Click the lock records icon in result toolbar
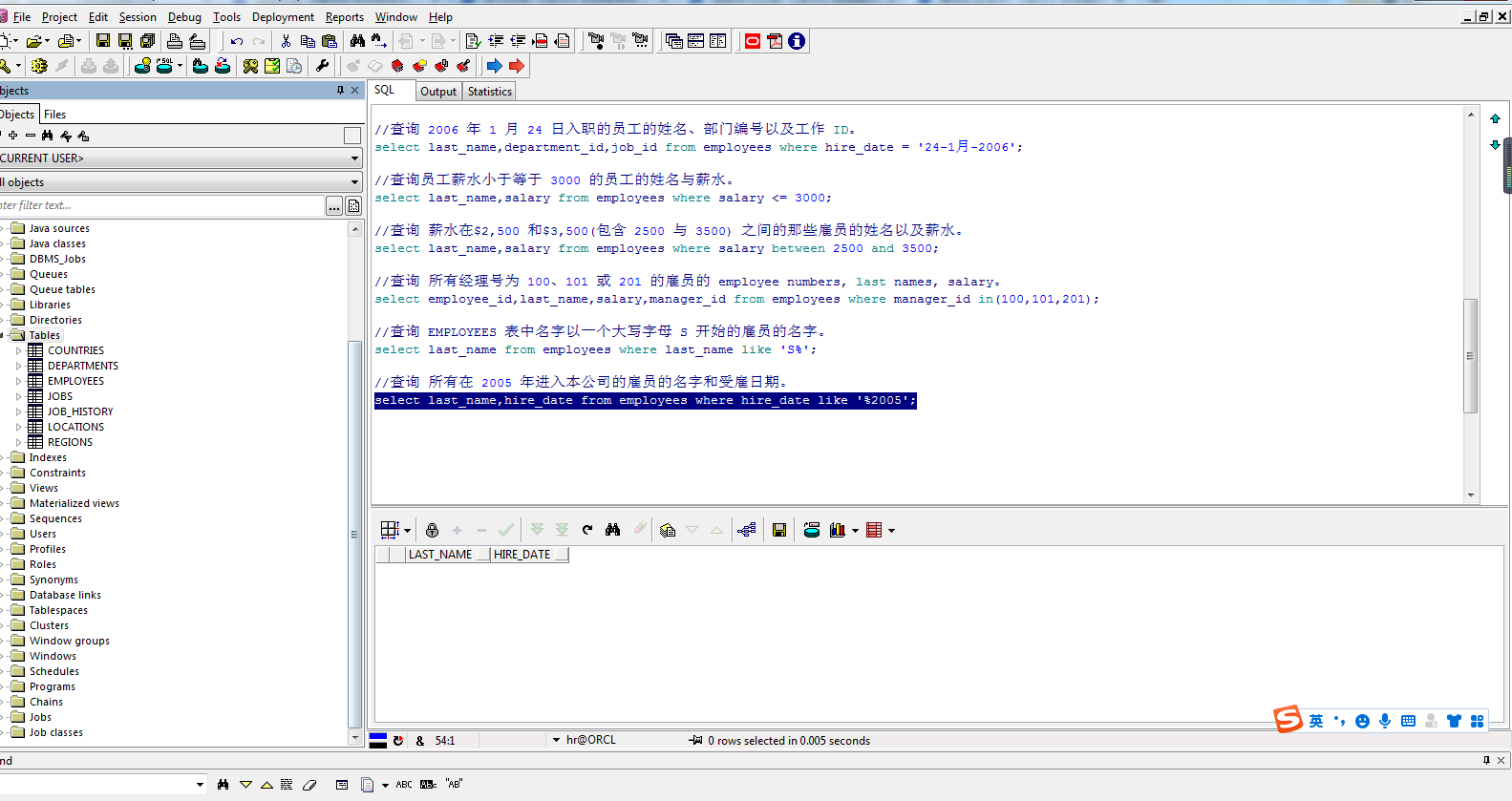Viewport: 1512px width, 801px height. [x=432, y=530]
